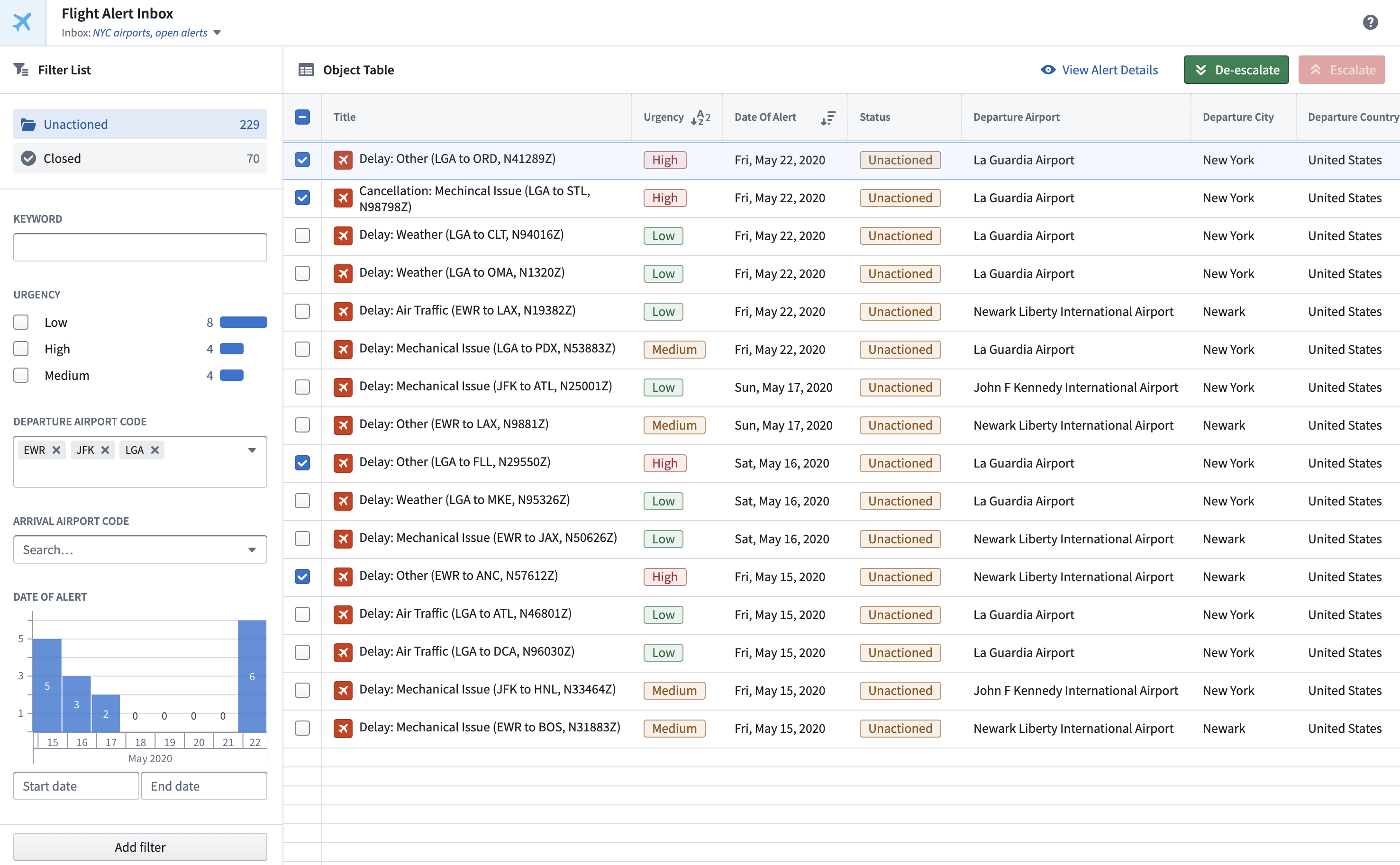The image size is (1400, 865).
Task: Click the Status column header
Action: coord(874,117)
